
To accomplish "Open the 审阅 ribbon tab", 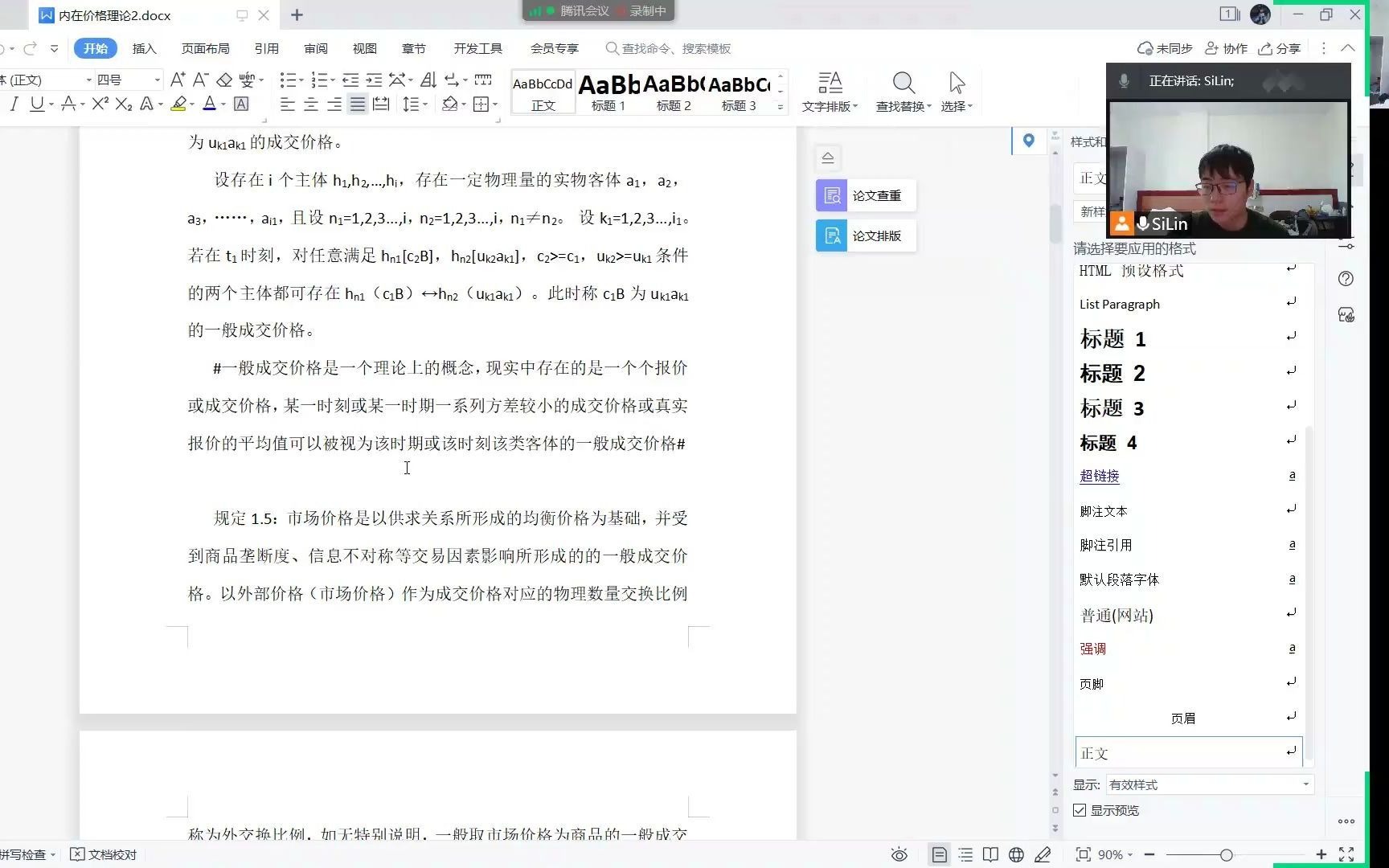I will pos(316,48).
